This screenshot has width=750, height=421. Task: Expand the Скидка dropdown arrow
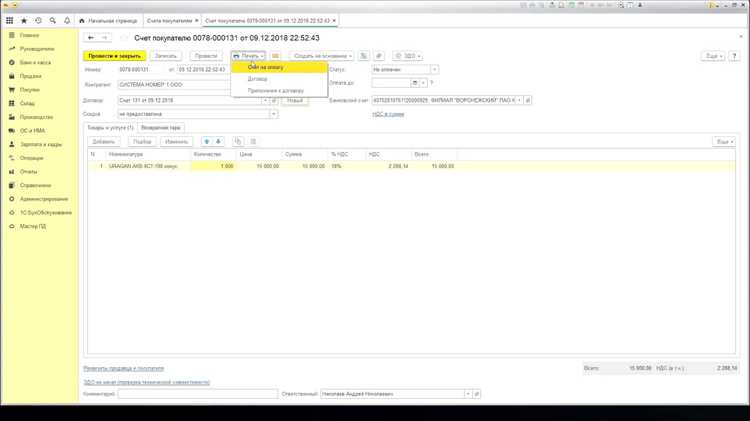274,114
